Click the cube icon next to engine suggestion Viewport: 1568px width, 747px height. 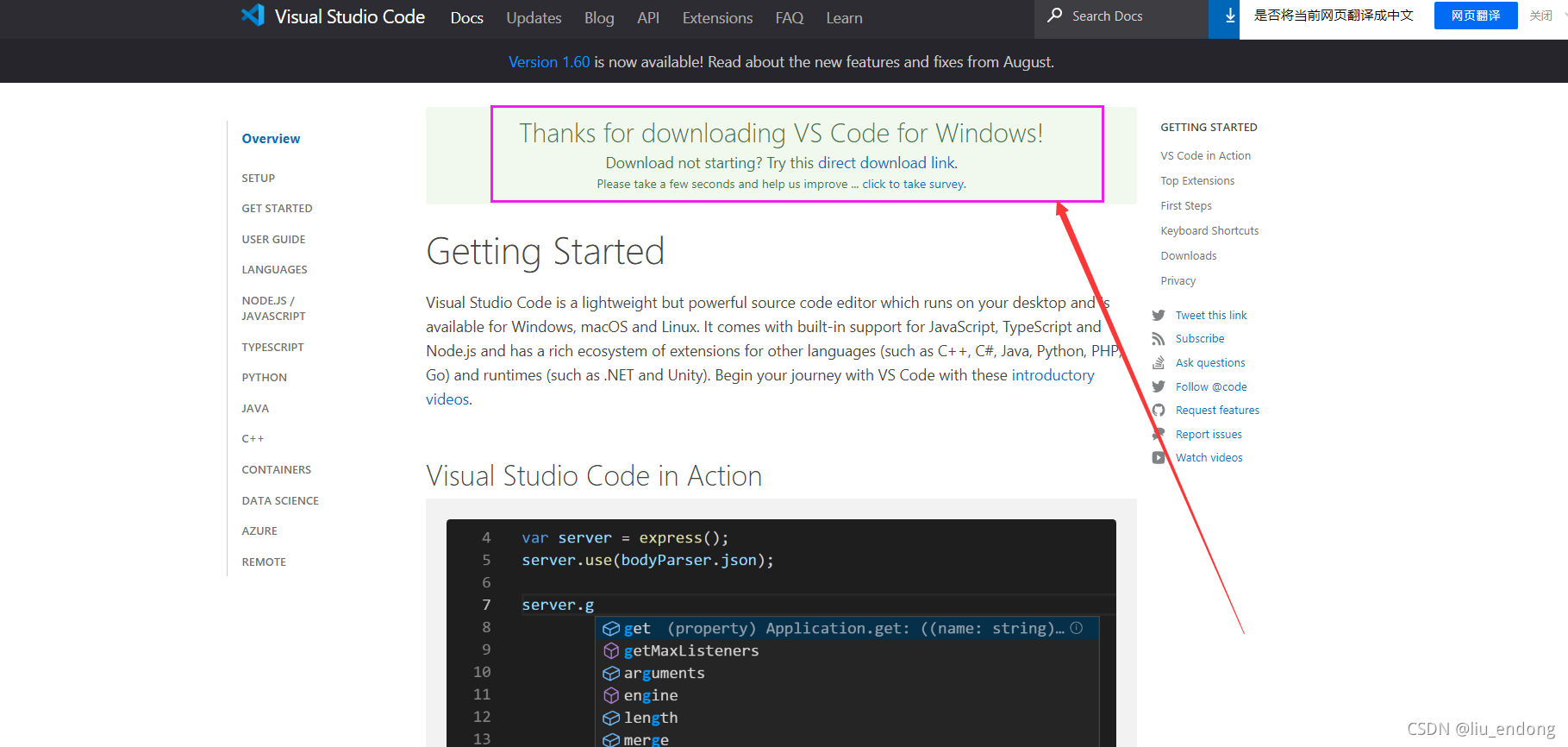coord(611,695)
